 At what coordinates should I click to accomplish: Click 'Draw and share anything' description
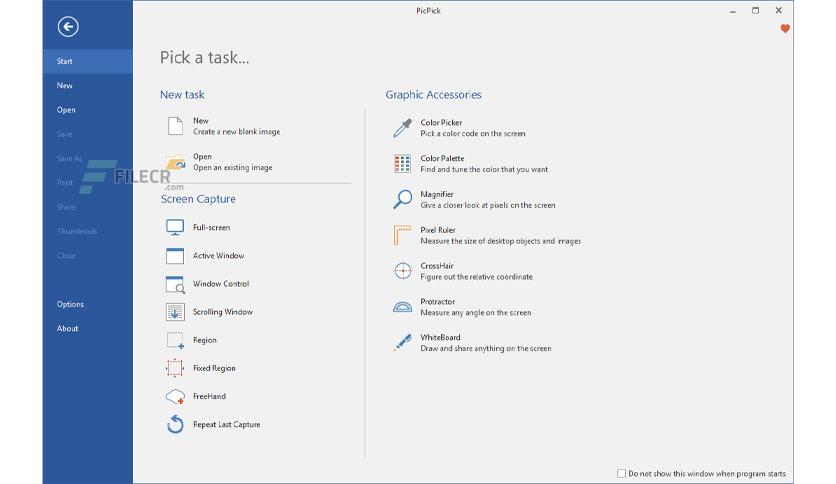[x=486, y=348]
